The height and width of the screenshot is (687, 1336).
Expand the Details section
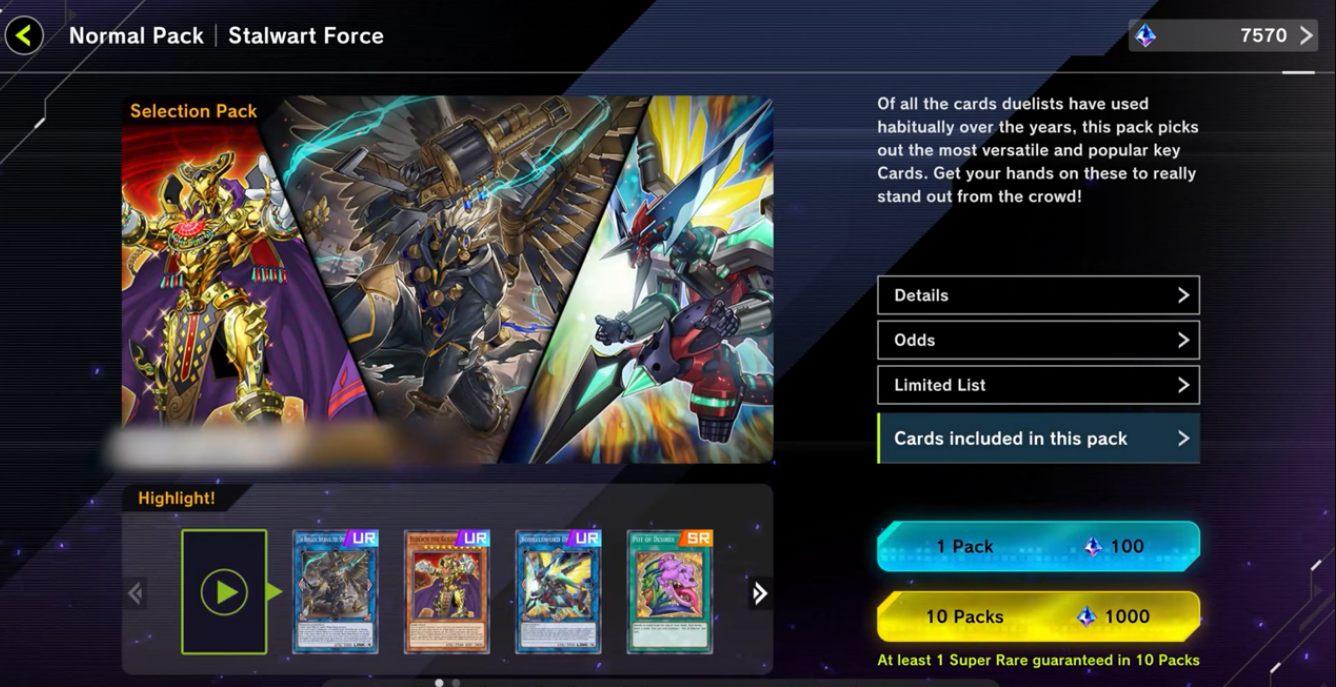pyautogui.click(x=1038, y=295)
